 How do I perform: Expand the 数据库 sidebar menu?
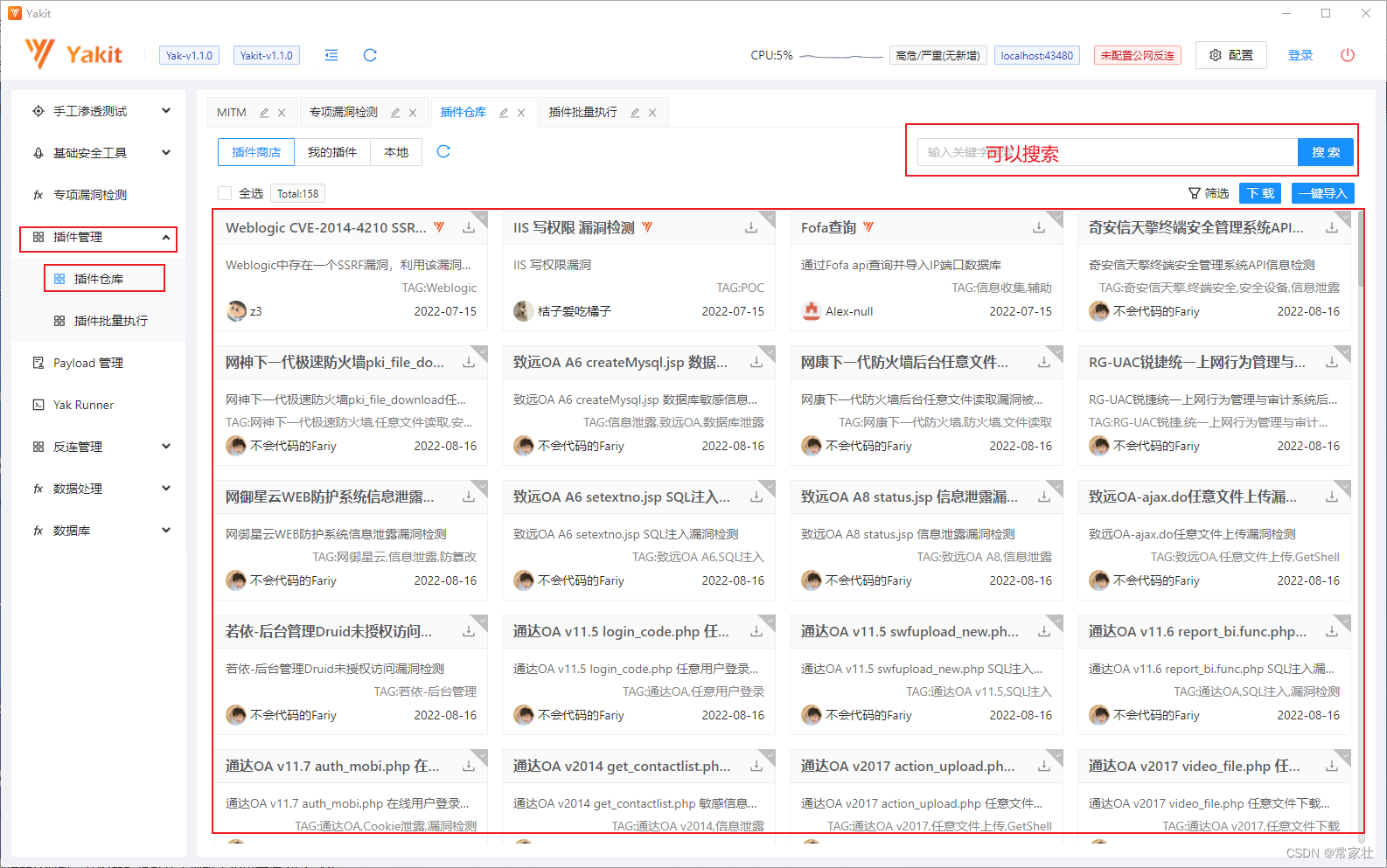pyautogui.click(x=166, y=531)
